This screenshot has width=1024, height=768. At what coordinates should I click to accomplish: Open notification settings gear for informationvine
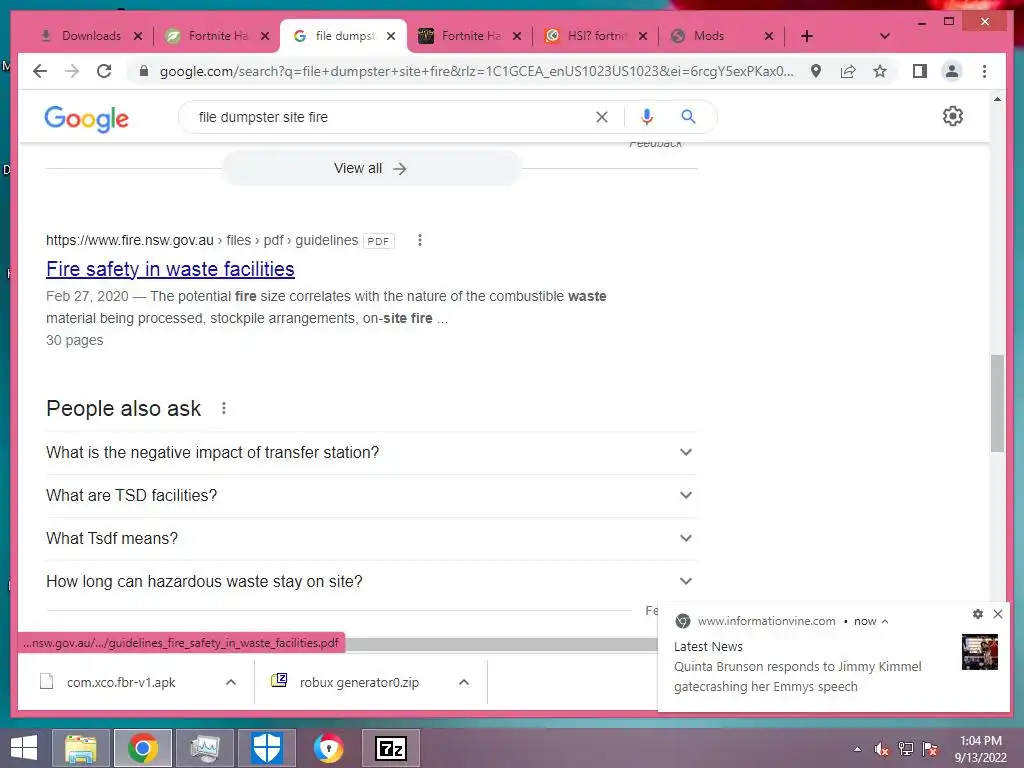coord(978,614)
